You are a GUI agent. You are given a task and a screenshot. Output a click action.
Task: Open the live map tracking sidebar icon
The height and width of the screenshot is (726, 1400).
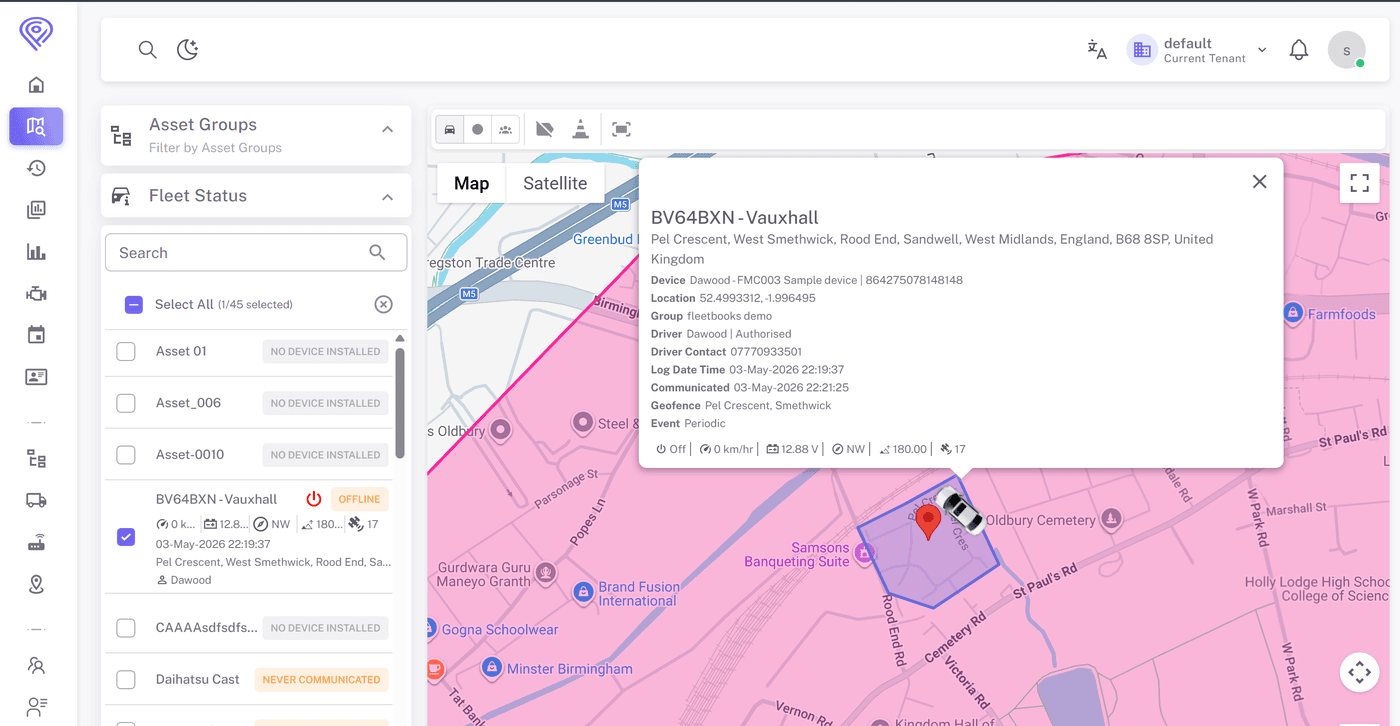(37, 126)
